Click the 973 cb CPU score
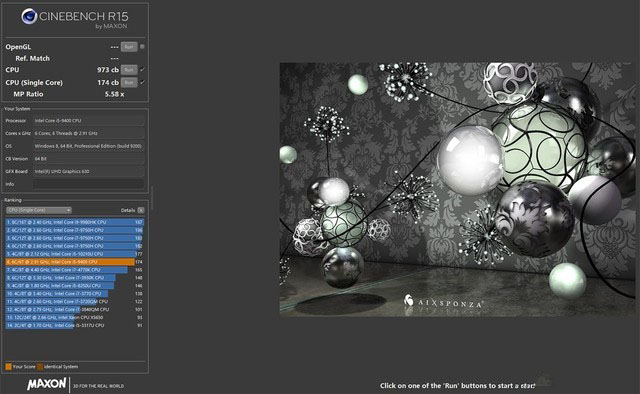The height and width of the screenshot is (394, 640). [x=108, y=70]
